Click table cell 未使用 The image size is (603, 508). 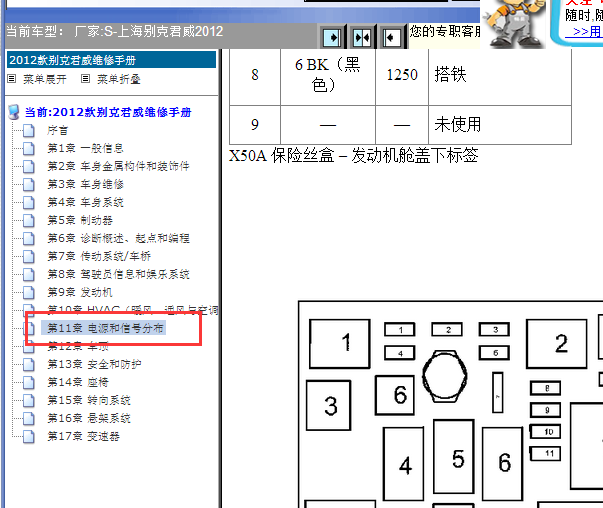(500, 125)
